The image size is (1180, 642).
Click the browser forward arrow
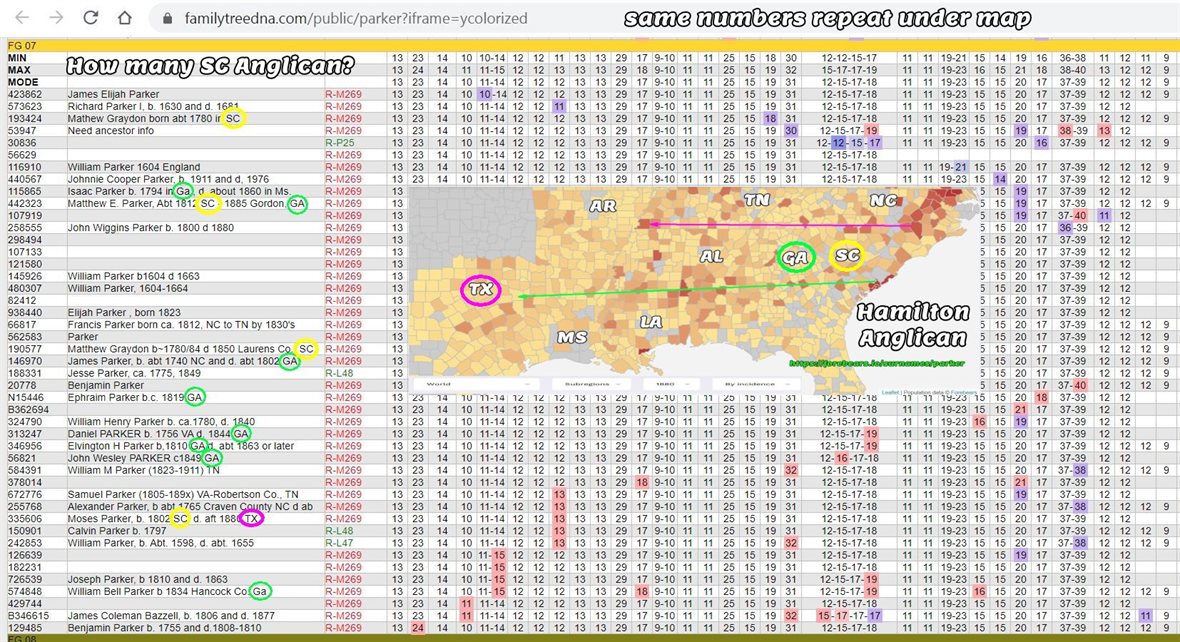coord(58,18)
